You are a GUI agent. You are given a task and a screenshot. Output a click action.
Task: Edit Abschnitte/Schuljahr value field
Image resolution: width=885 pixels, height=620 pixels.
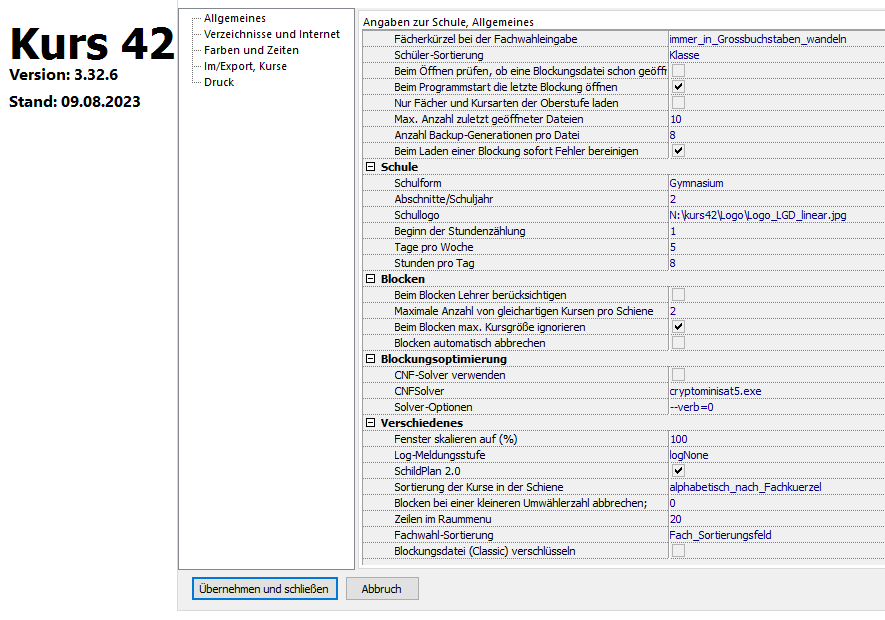coord(777,199)
